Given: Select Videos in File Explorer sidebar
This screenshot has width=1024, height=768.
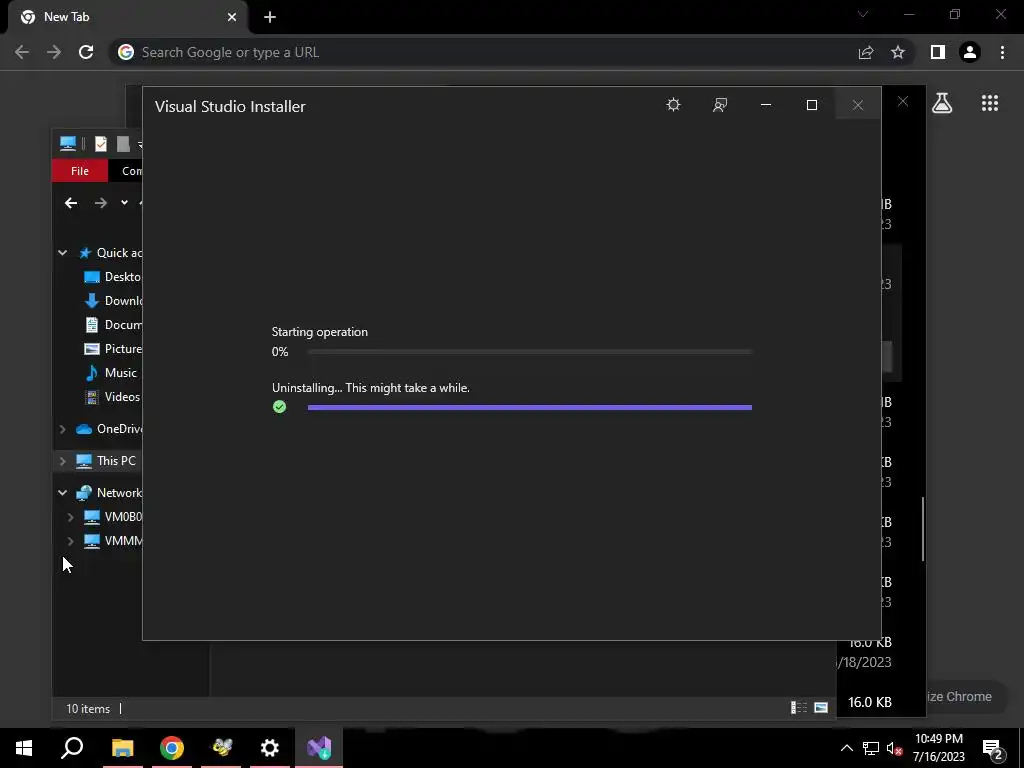Looking at the screenshot, I should (112, 397).
